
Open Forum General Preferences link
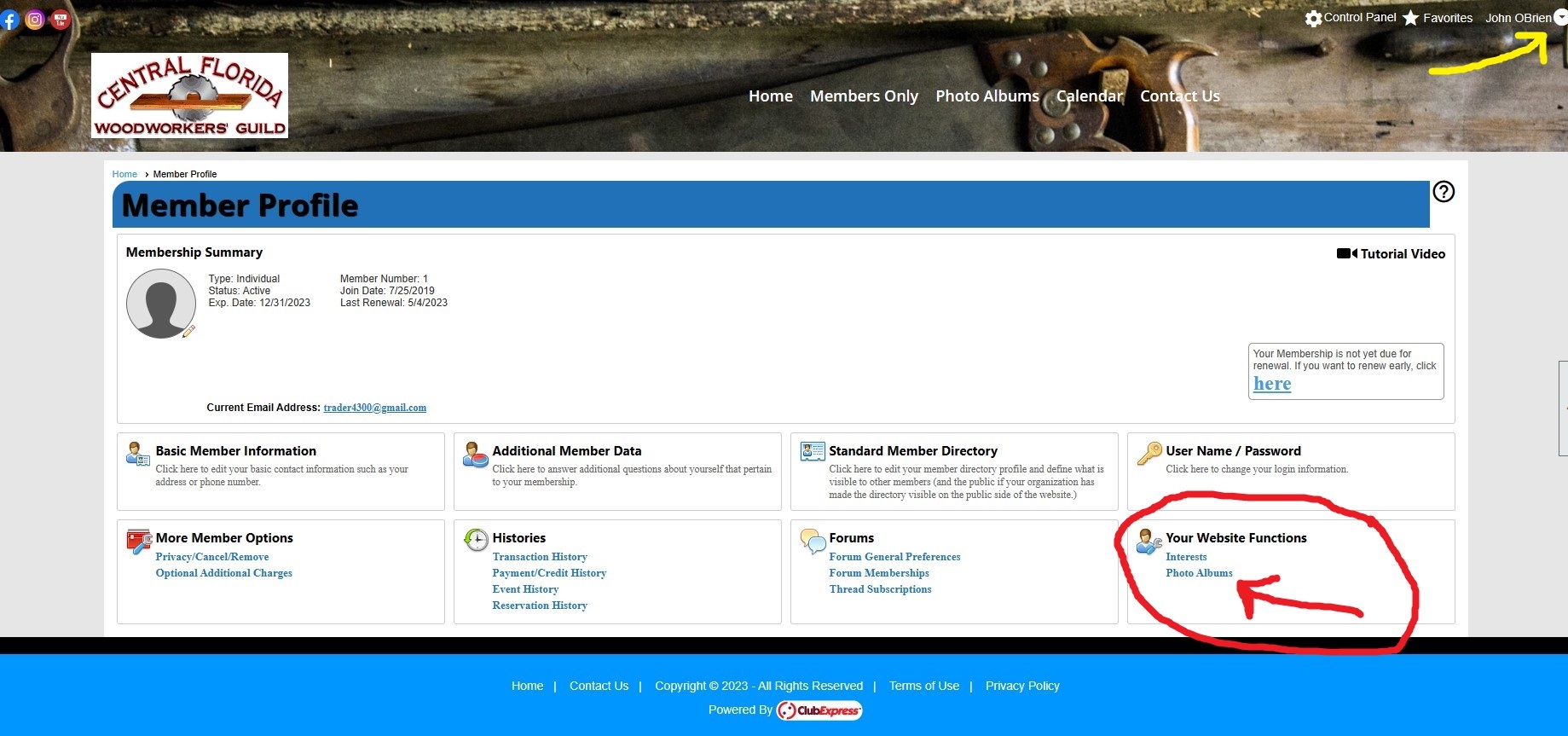(894, 557)
